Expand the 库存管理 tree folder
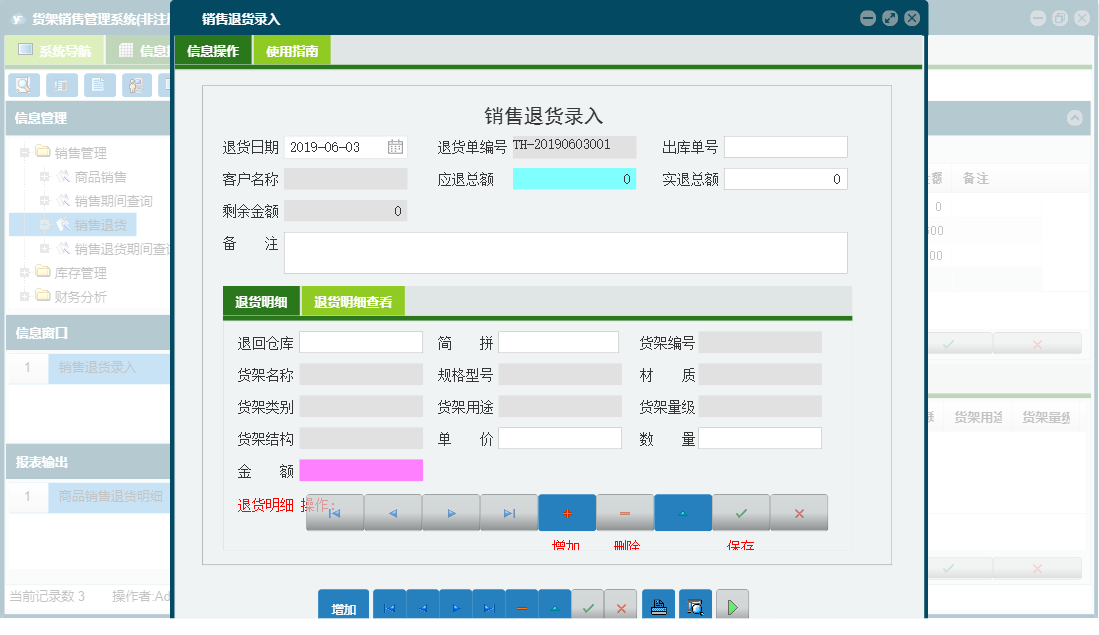Screen dimensions: 1099x635 (24, 272)
